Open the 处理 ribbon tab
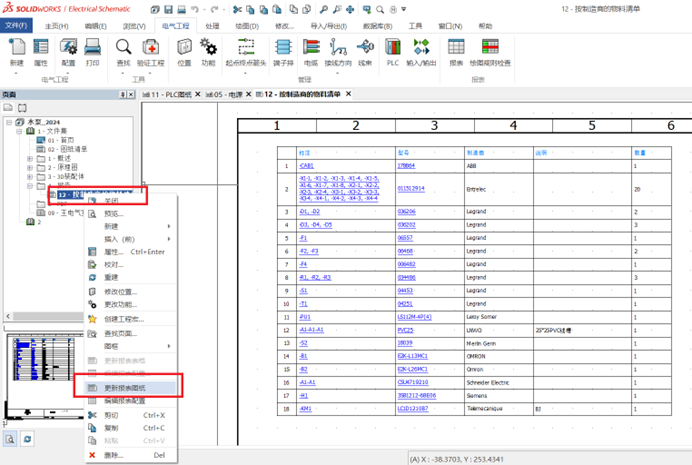 212,26
